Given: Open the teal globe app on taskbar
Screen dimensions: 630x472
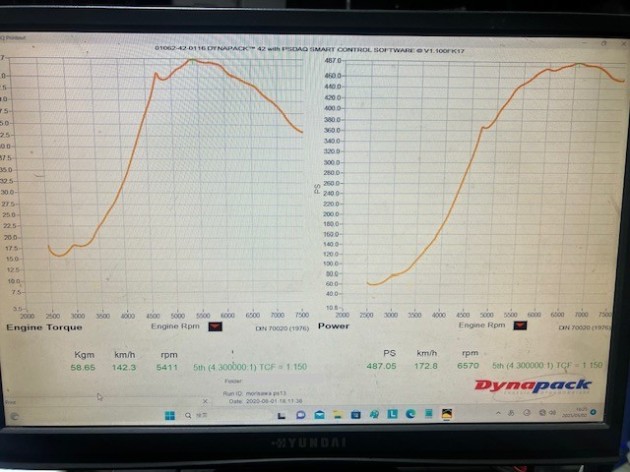Looking at the screenshot, I should (374, 414).
